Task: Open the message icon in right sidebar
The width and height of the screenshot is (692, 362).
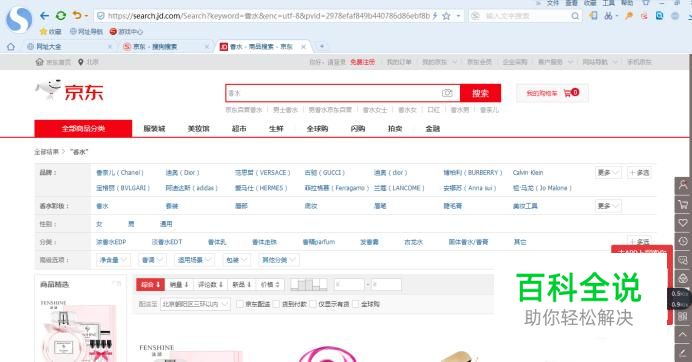Action: point(683,260)
